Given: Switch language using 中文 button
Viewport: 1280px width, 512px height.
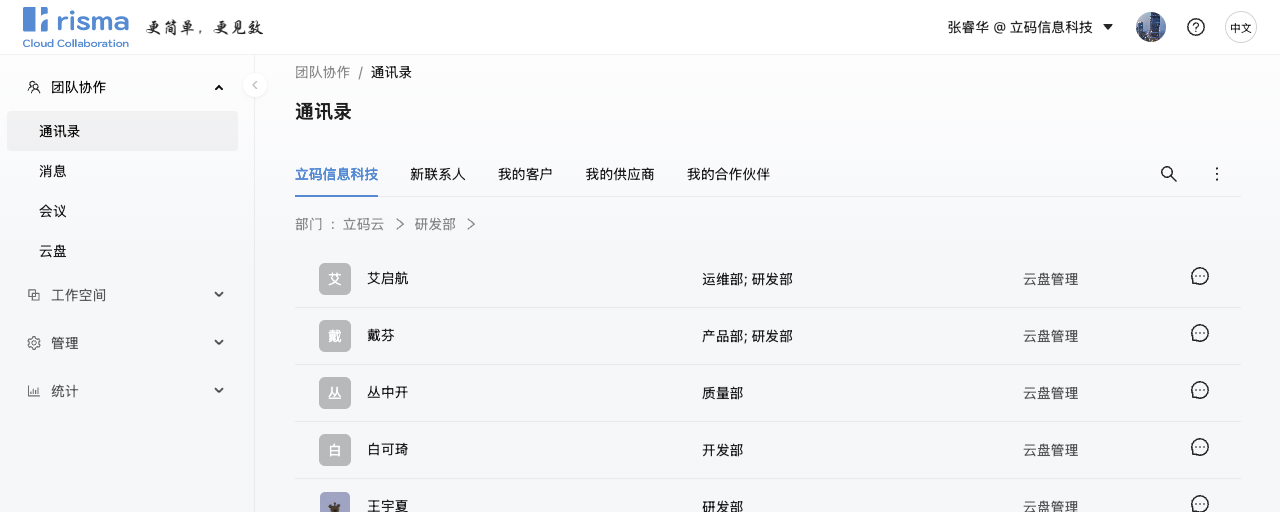Looking at the screenshot, I should [x=1240, y=27].
